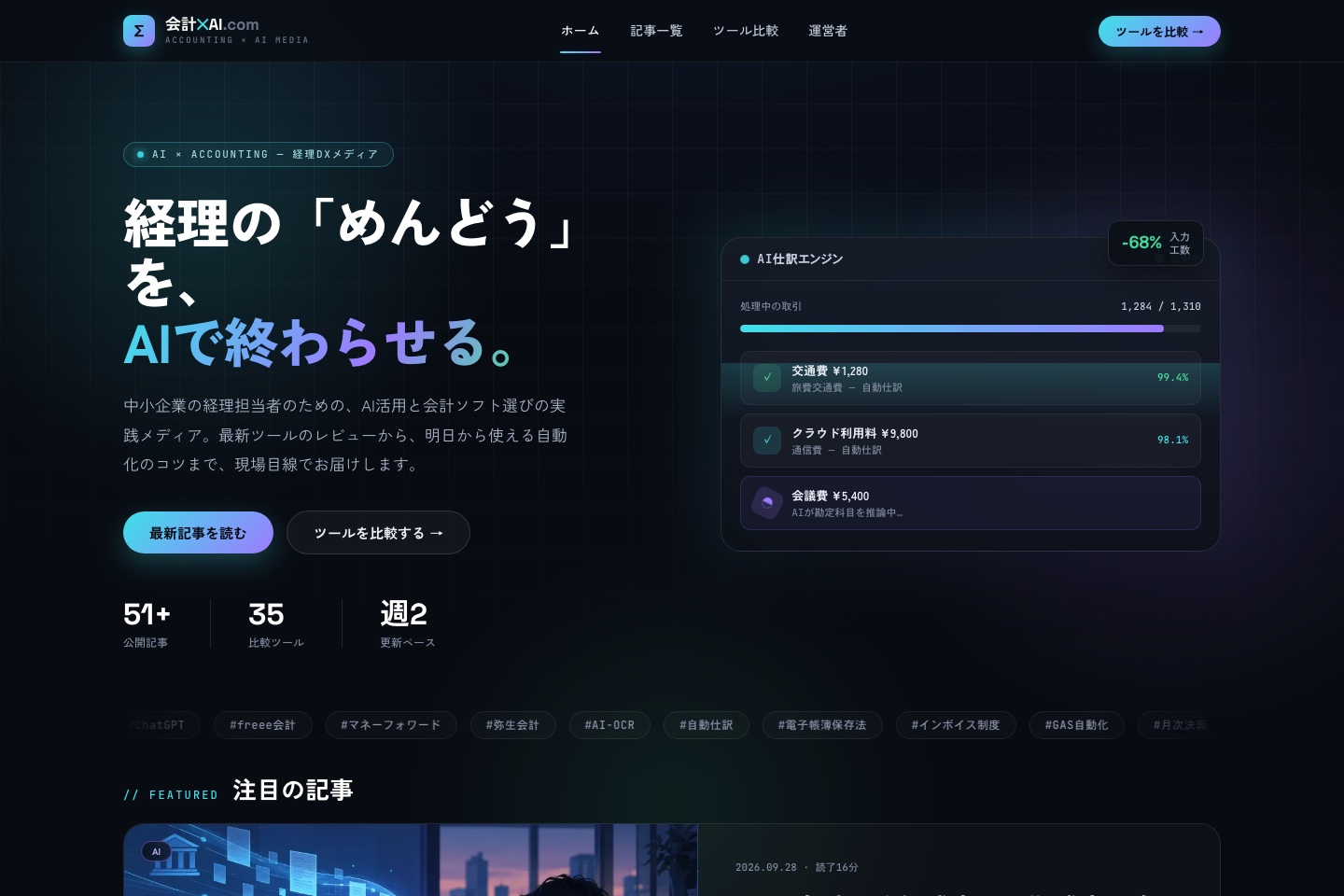Click the 週2 更新ペース statistic
Screen dimensions: 1344x896
(407, 623)
